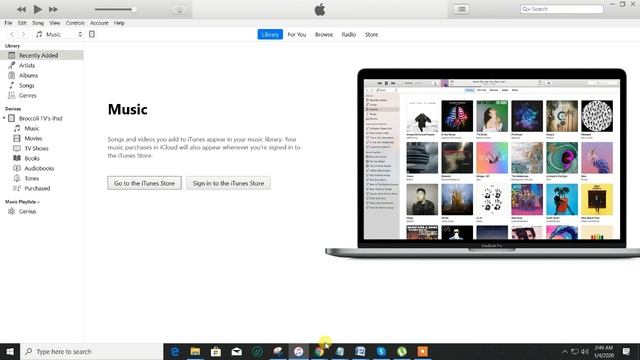Click Sign in to the iTunes Store button
This screenshot has width=640, height=360.
pyautogui.click(x=228, y=183)
